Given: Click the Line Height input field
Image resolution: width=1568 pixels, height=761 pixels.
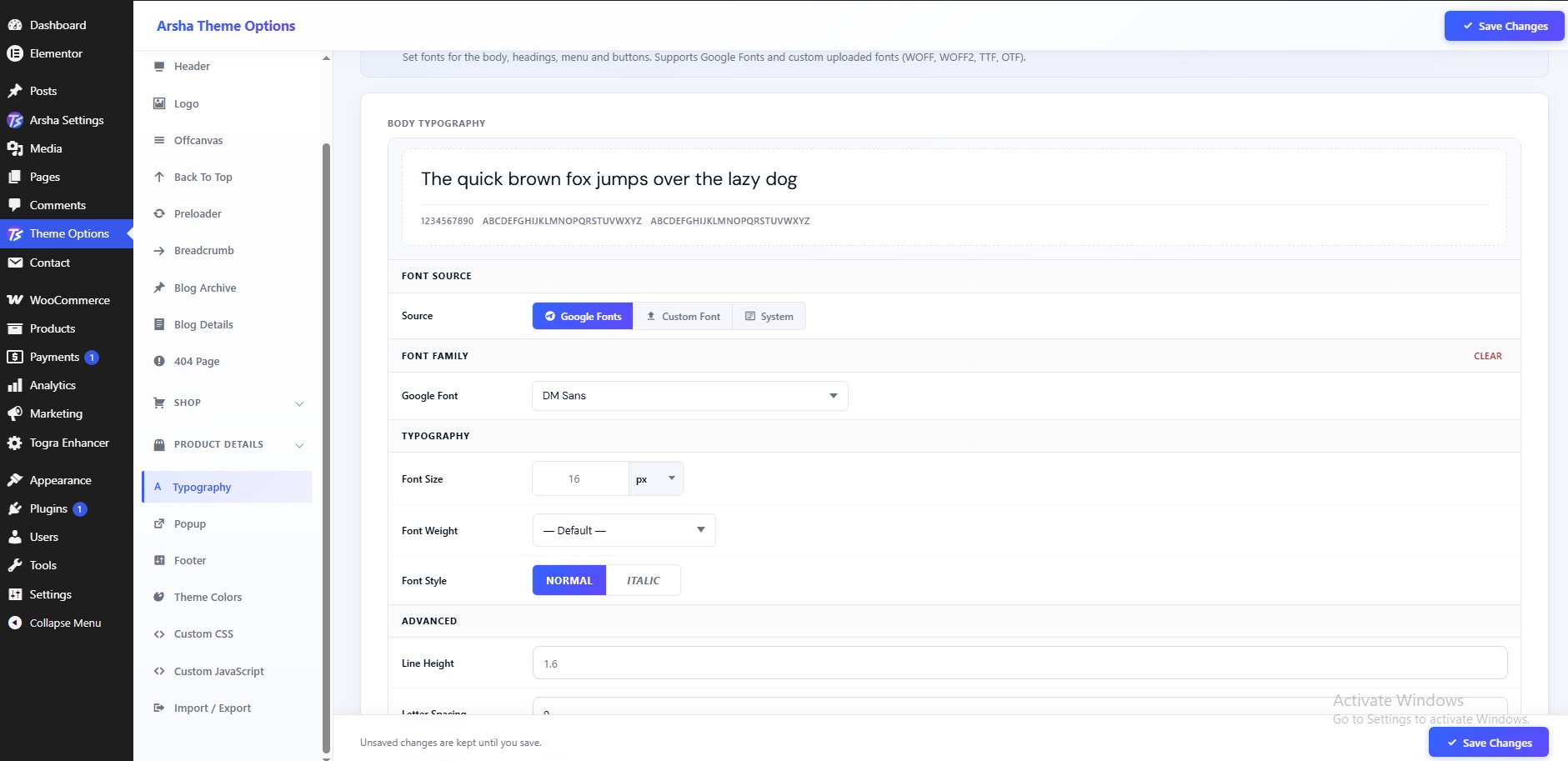Looking at the screenshot, I should click(x=1019, y=663).
